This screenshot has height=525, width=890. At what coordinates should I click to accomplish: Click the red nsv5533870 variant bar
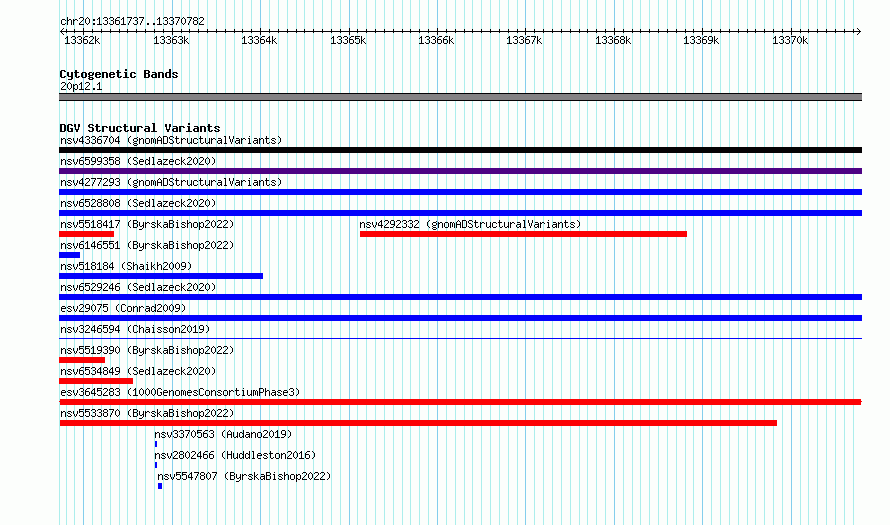pos(418,423)
